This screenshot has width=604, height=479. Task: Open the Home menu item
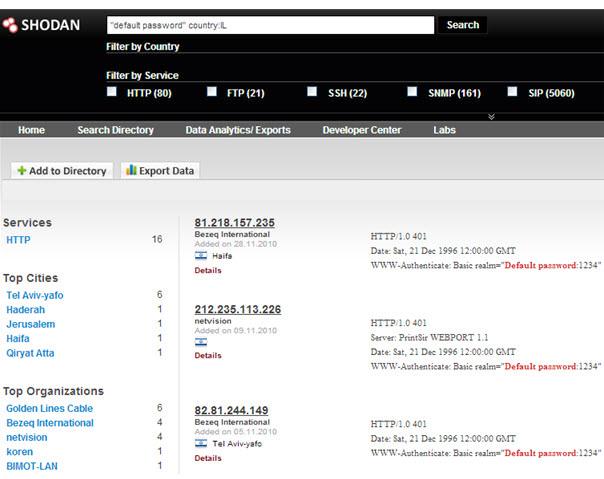31,130
